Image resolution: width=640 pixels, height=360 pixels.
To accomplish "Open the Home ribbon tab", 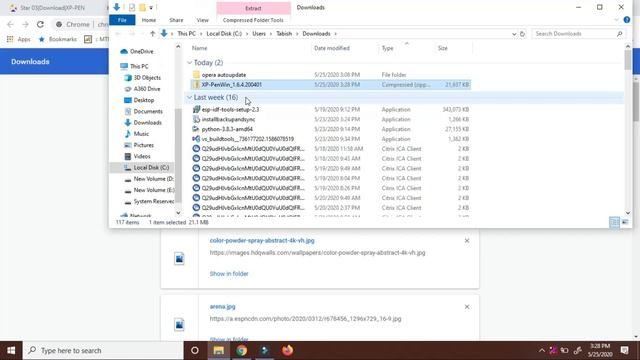I will click(x=149, y=20).
